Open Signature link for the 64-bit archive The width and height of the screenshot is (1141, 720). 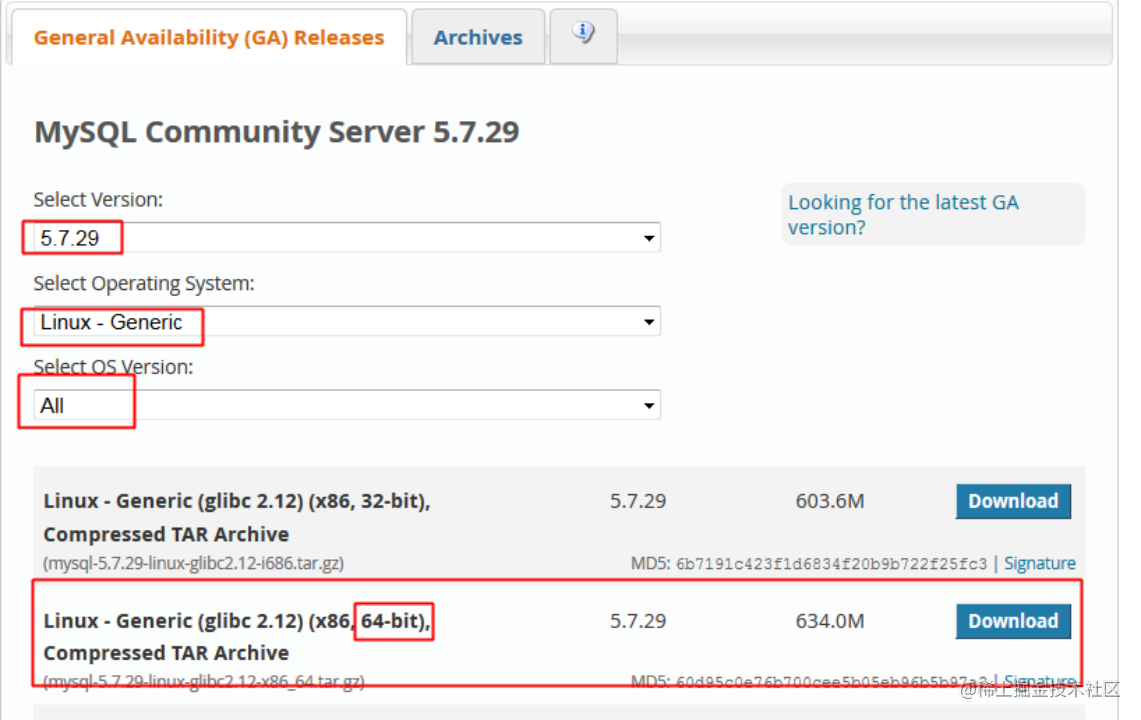1040,681
